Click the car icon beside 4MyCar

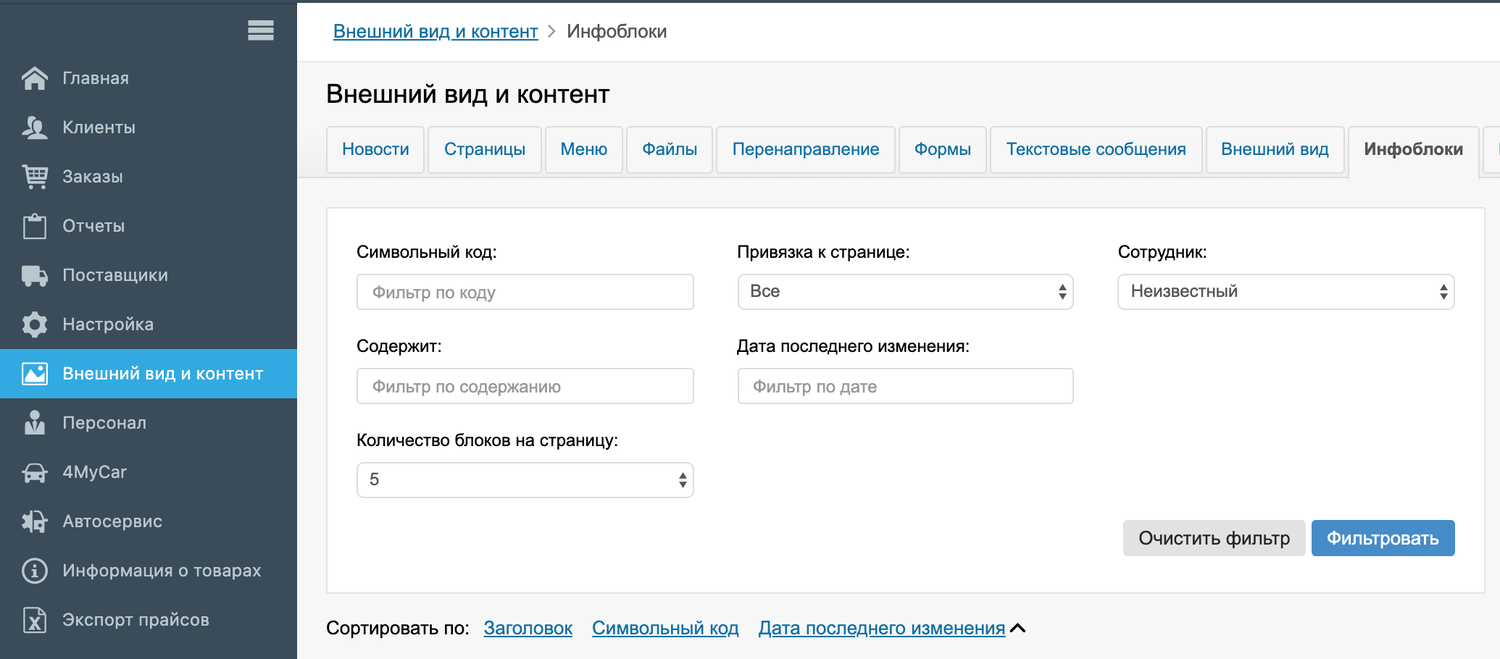[35, 472]
